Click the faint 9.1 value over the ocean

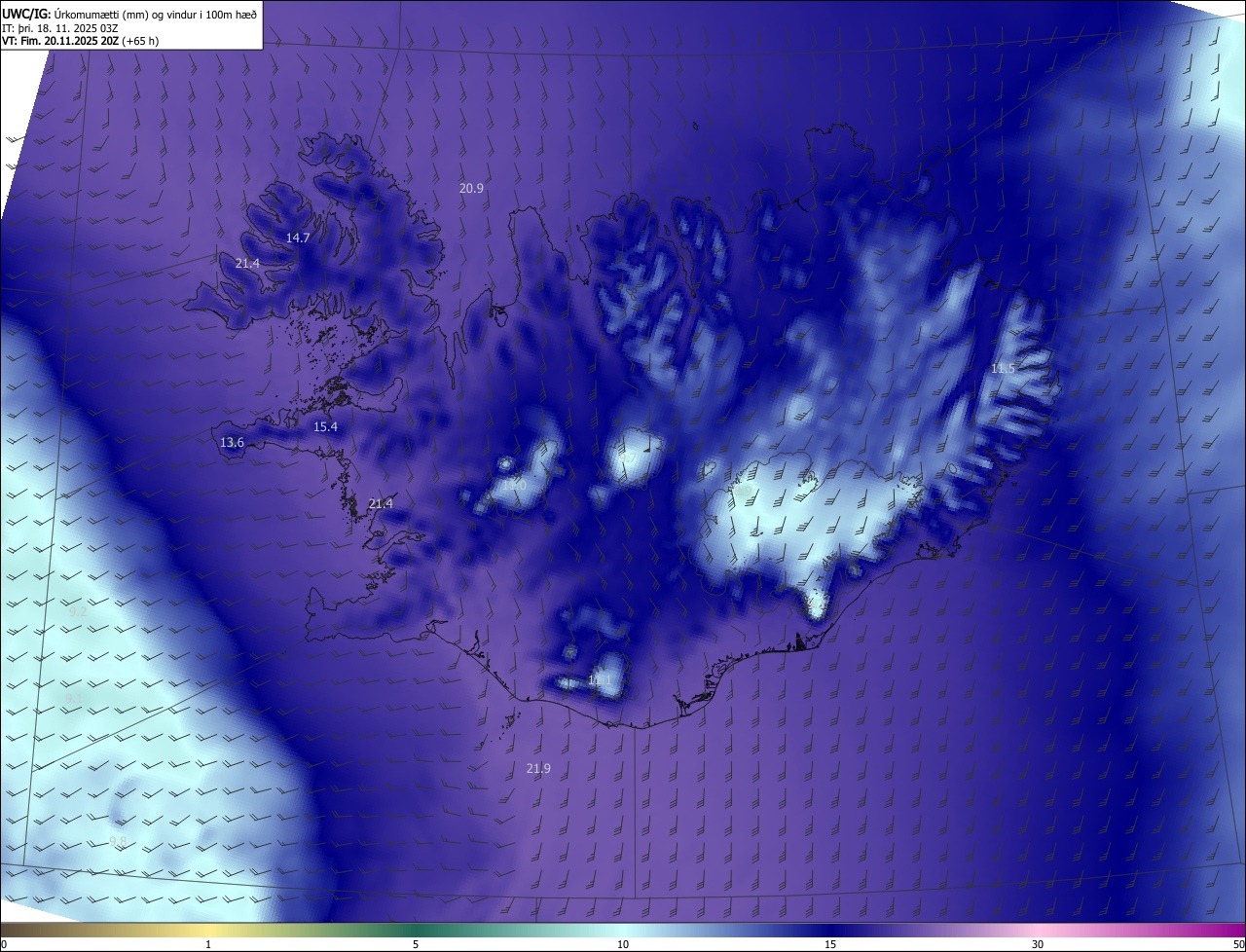(x=75, y=698)
